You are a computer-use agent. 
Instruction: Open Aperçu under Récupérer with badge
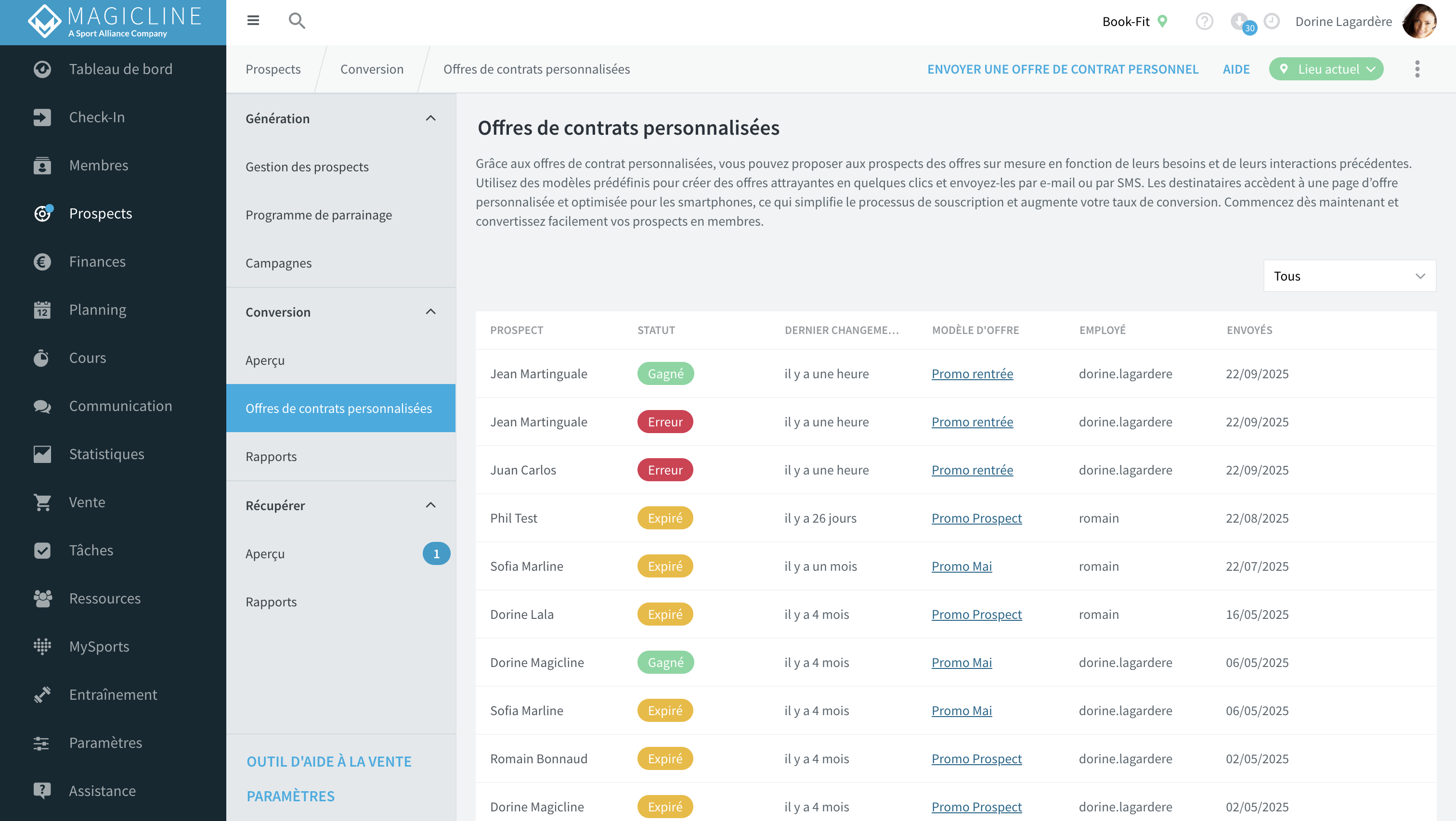click(x=341, y=554)
